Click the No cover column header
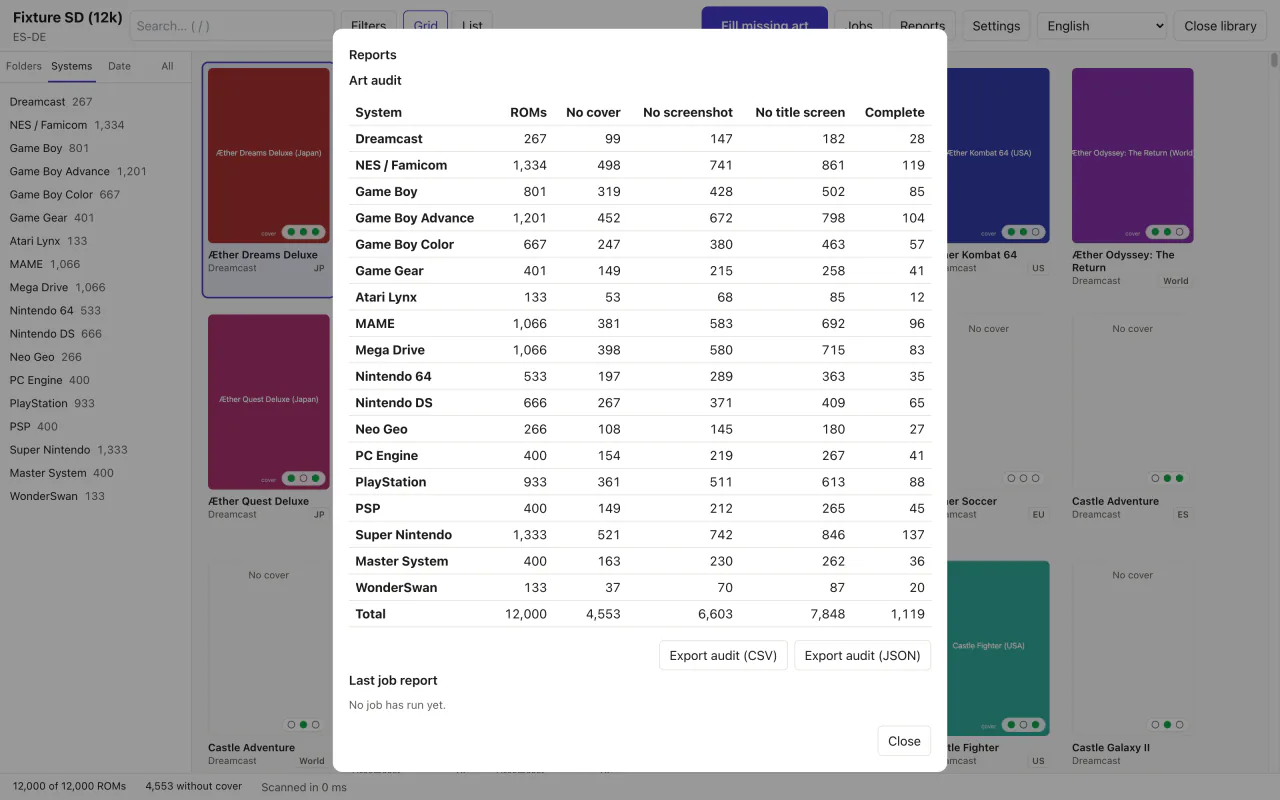 [593, 112]
